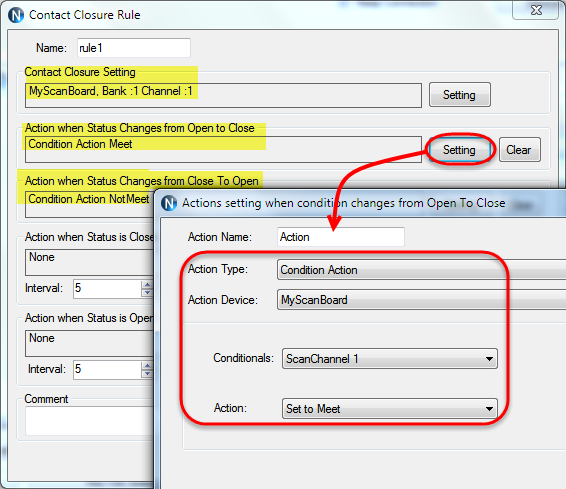Close the Contact Closure Rule window

[536, 10]
